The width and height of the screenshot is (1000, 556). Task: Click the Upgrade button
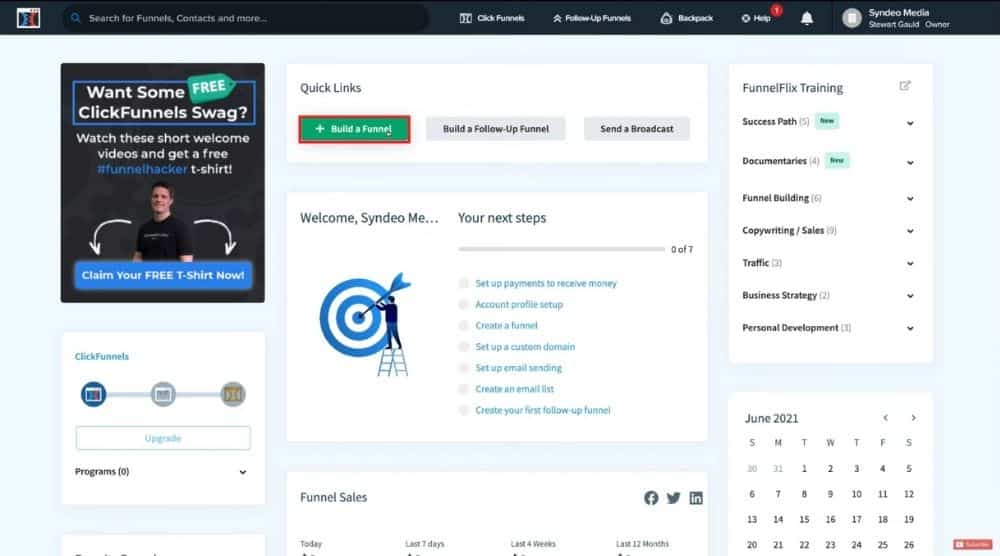[163, 438]
